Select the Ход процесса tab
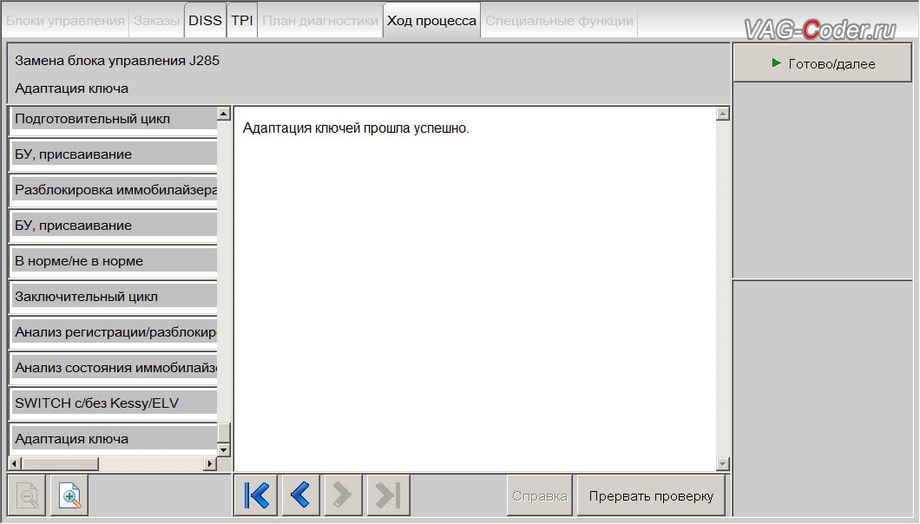The image size is (920, 524). [432, 21]
